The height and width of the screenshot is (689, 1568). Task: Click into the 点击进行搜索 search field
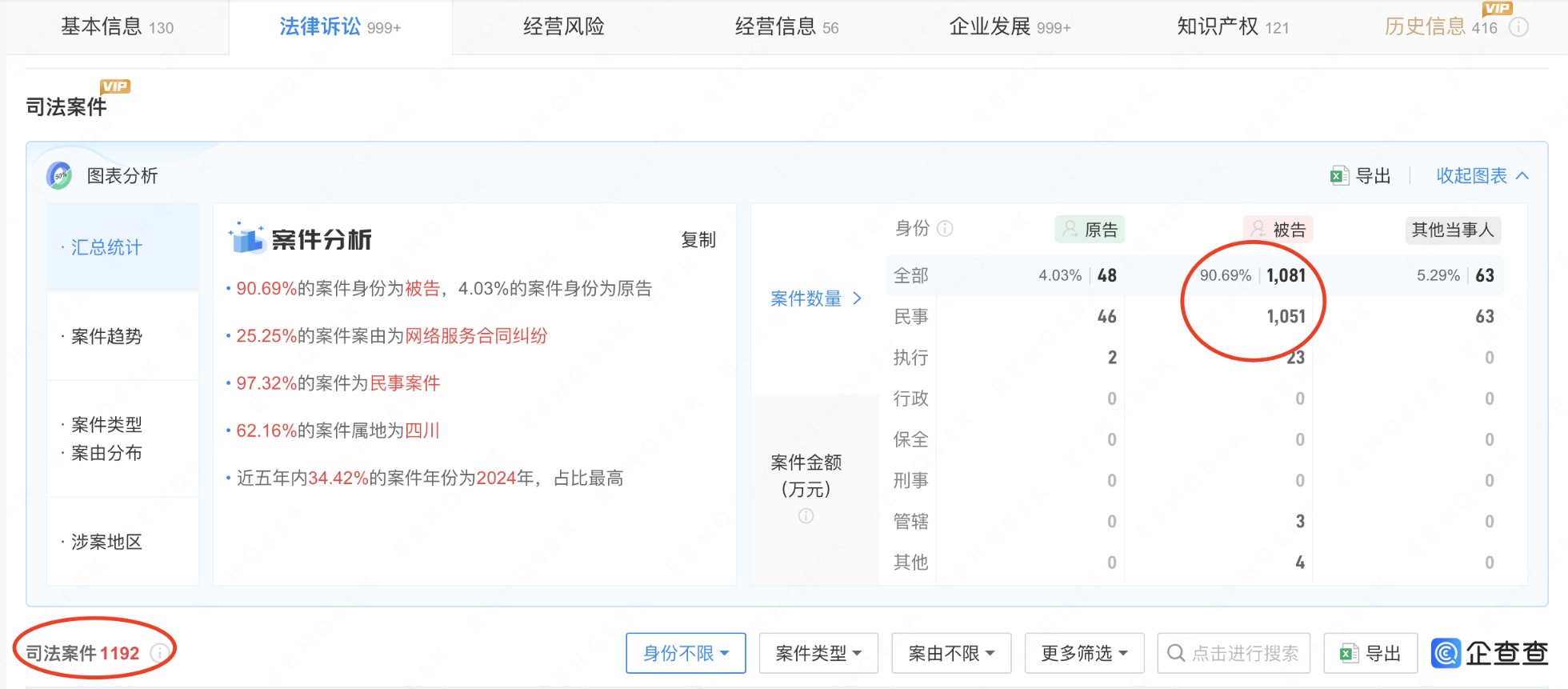pos(1234,653)
